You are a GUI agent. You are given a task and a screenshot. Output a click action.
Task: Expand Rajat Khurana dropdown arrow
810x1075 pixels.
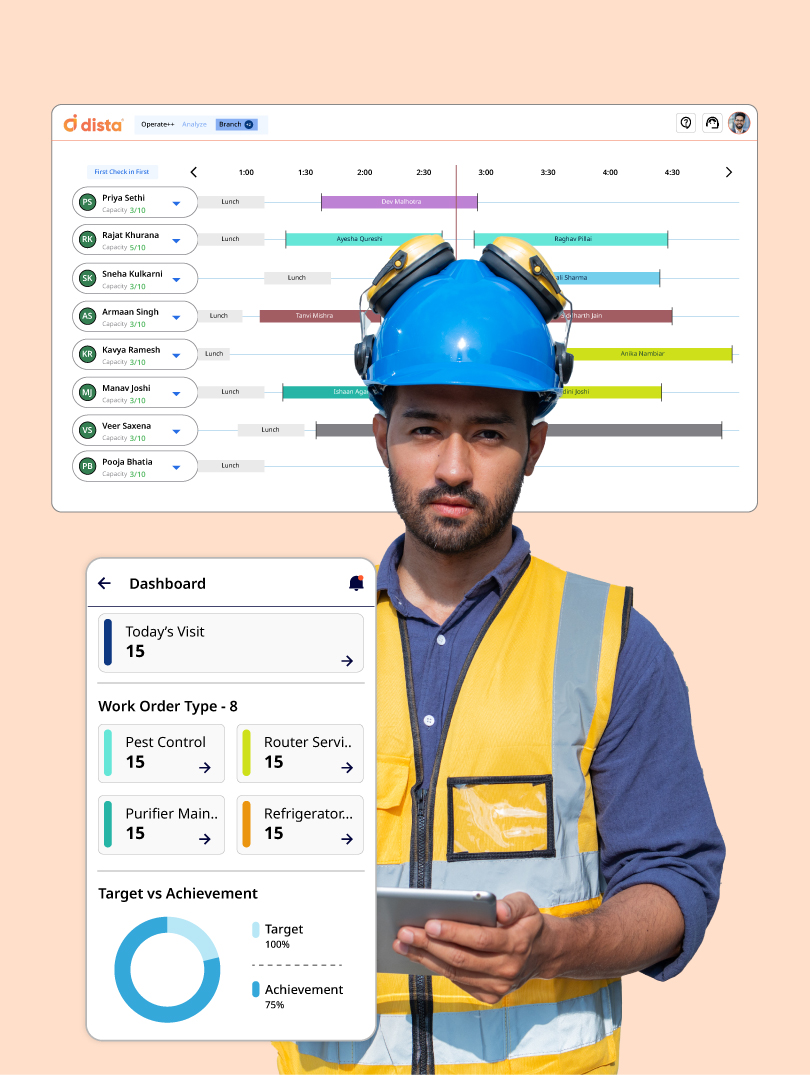coord(176,241)
